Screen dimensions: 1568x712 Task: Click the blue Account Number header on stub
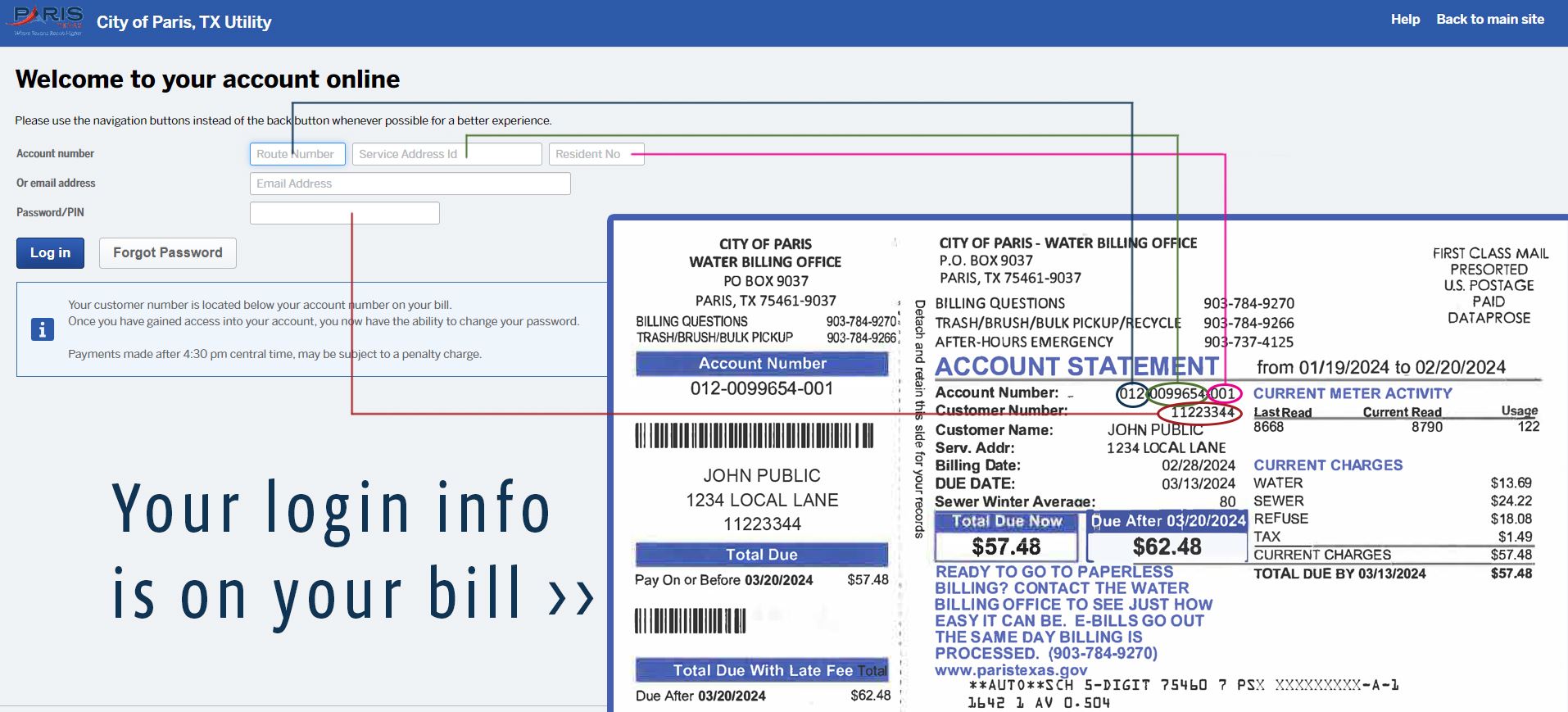[x=762, y=364]
